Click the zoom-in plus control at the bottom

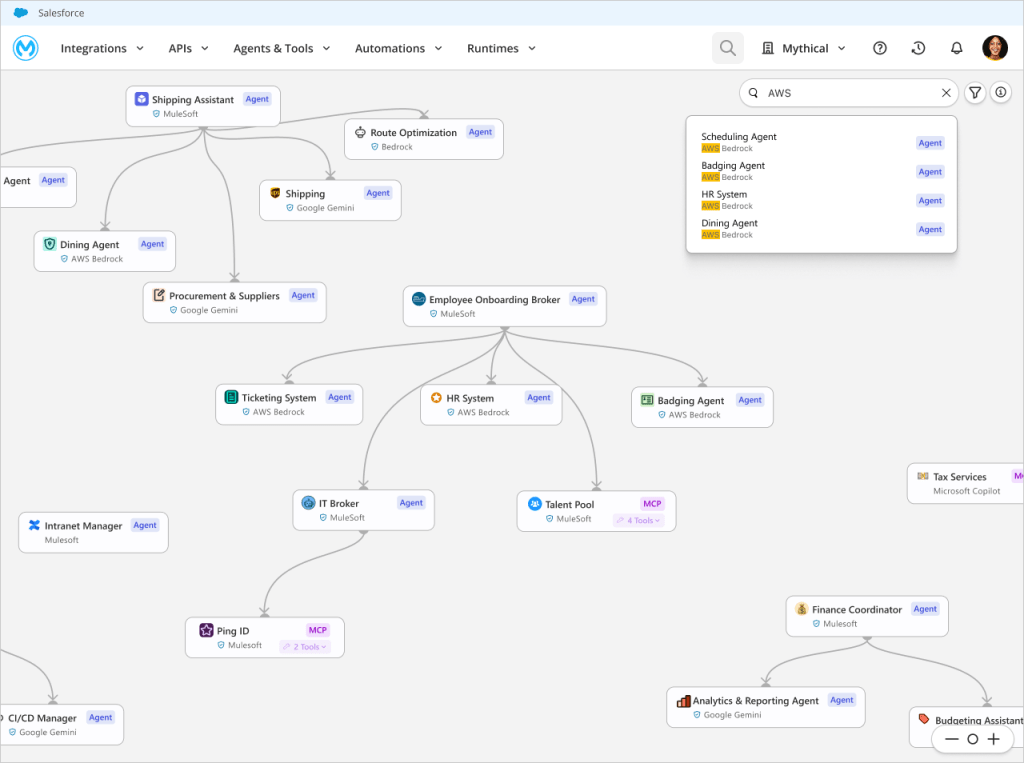coord(995,737)
